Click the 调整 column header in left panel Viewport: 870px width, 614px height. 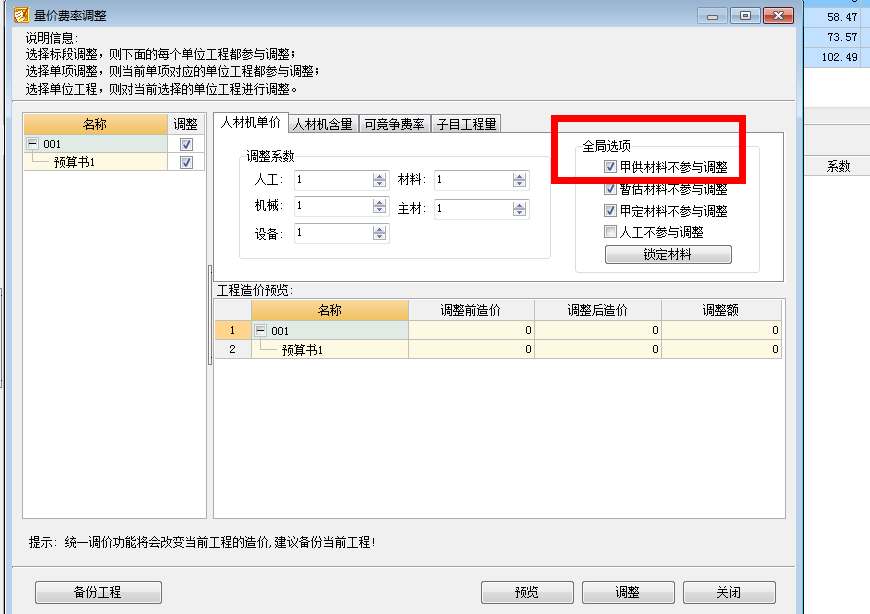click(x=186, y=124)
